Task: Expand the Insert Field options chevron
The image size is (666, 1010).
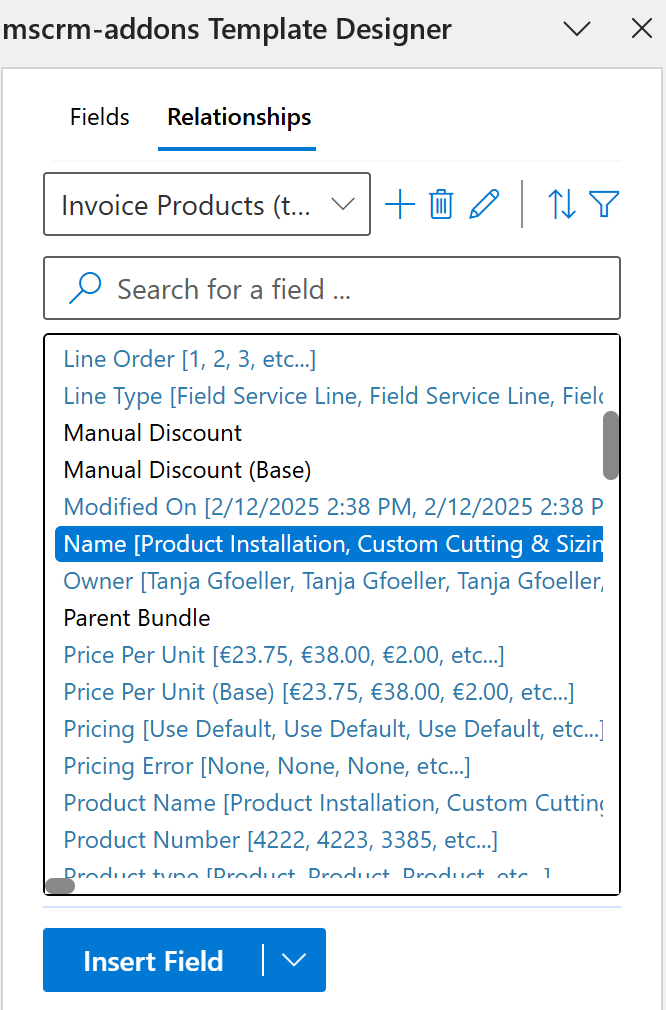Action: point(293,960)
